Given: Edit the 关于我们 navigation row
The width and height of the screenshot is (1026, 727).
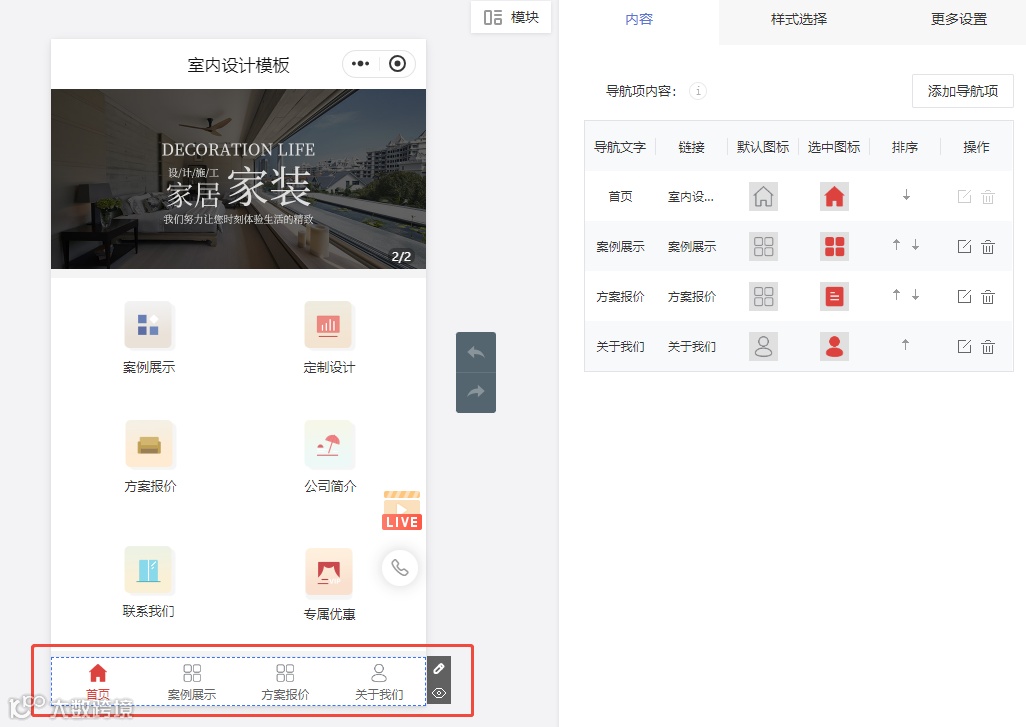Looking at the screenshot, I should pyautogui.click(x=964, y=346).
